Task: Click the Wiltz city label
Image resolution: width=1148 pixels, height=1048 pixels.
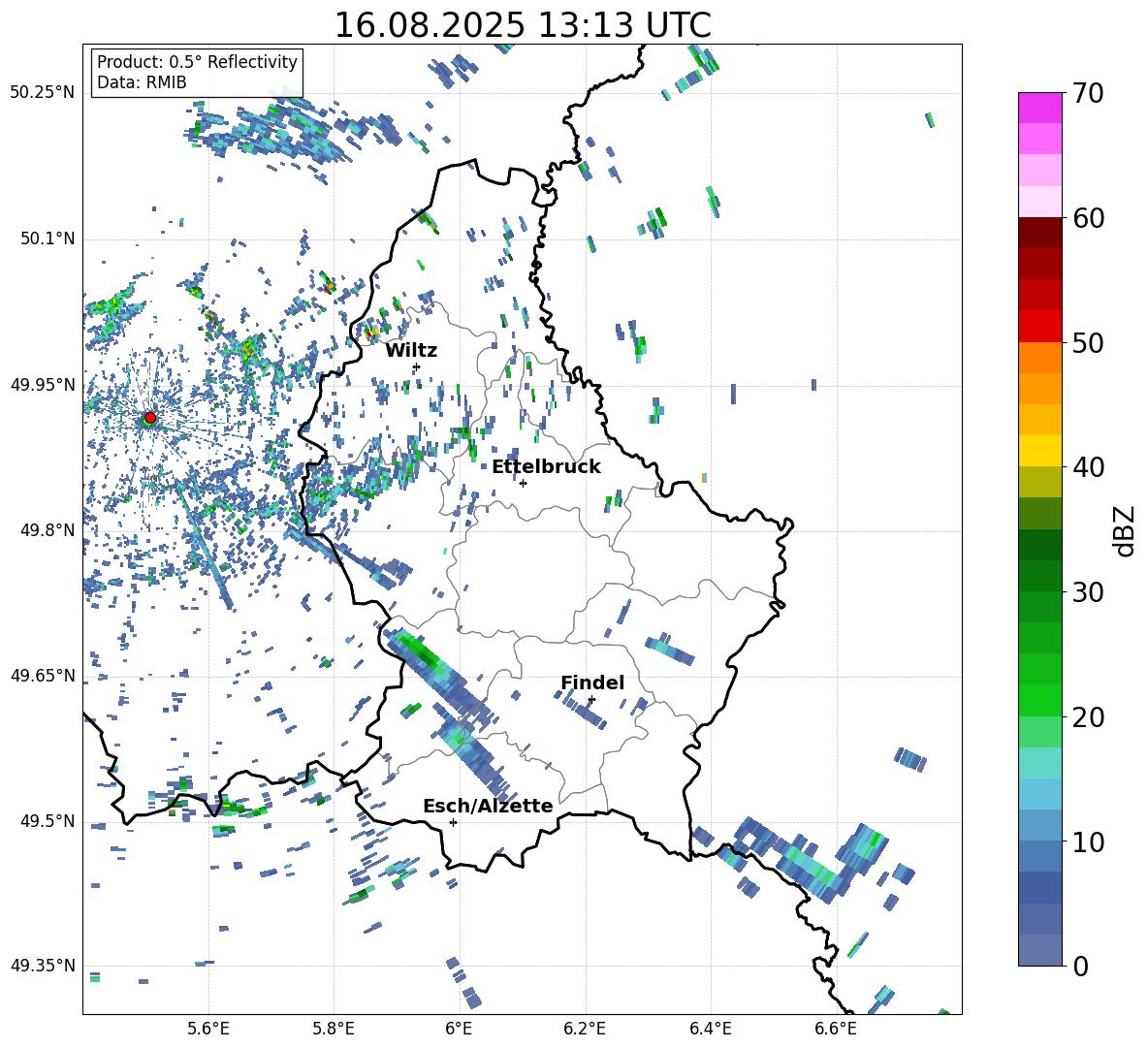Action: pyautogui.click(x=411, y=351)
